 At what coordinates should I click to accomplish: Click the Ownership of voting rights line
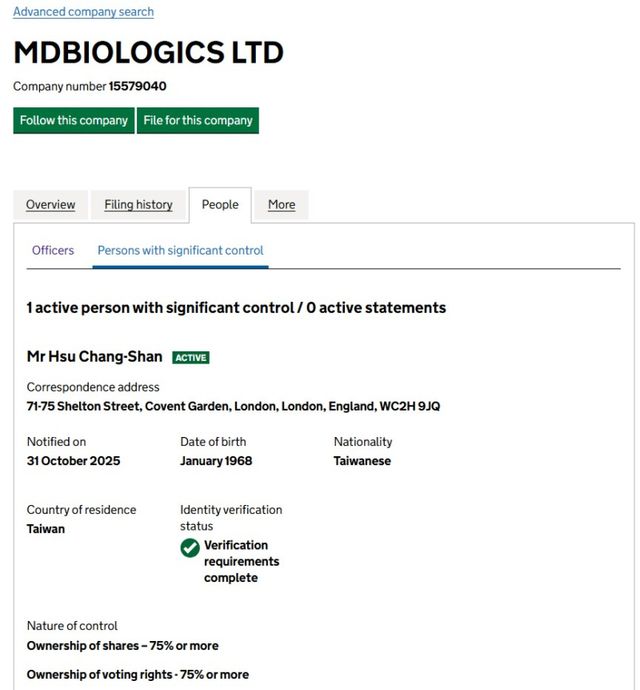[137, 675]
